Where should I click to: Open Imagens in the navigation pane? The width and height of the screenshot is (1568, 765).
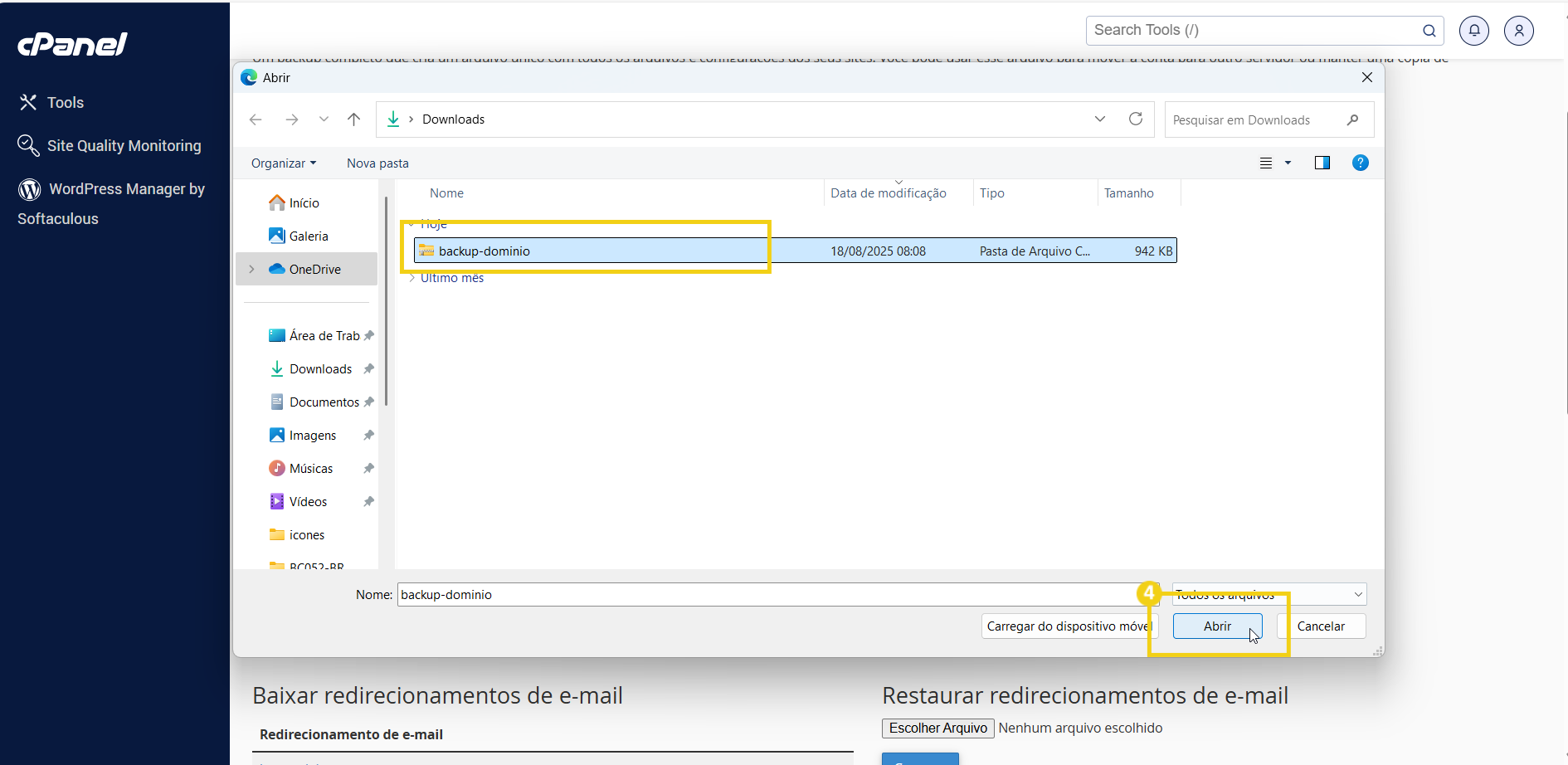(304, 435)
